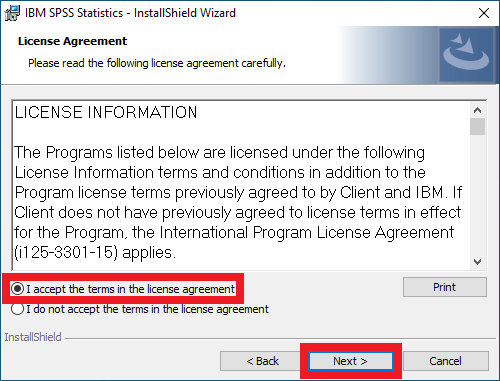The image size is (500, 381).
Task: Click the license text scrollbar thumb
Action: point(477,127)
